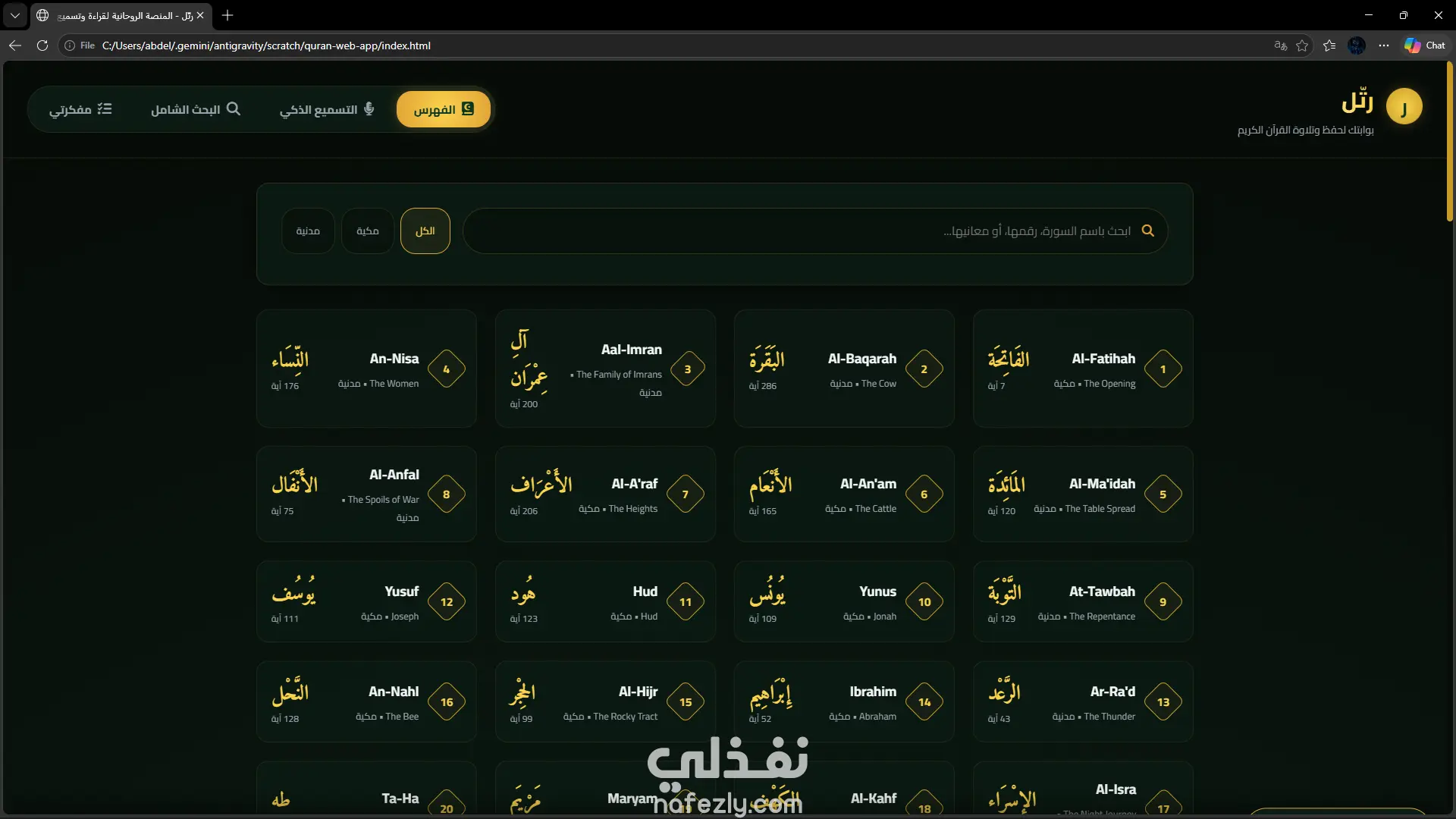Open Al-Baqarah surah card
Screen dimensions: 1456x819
844,369
